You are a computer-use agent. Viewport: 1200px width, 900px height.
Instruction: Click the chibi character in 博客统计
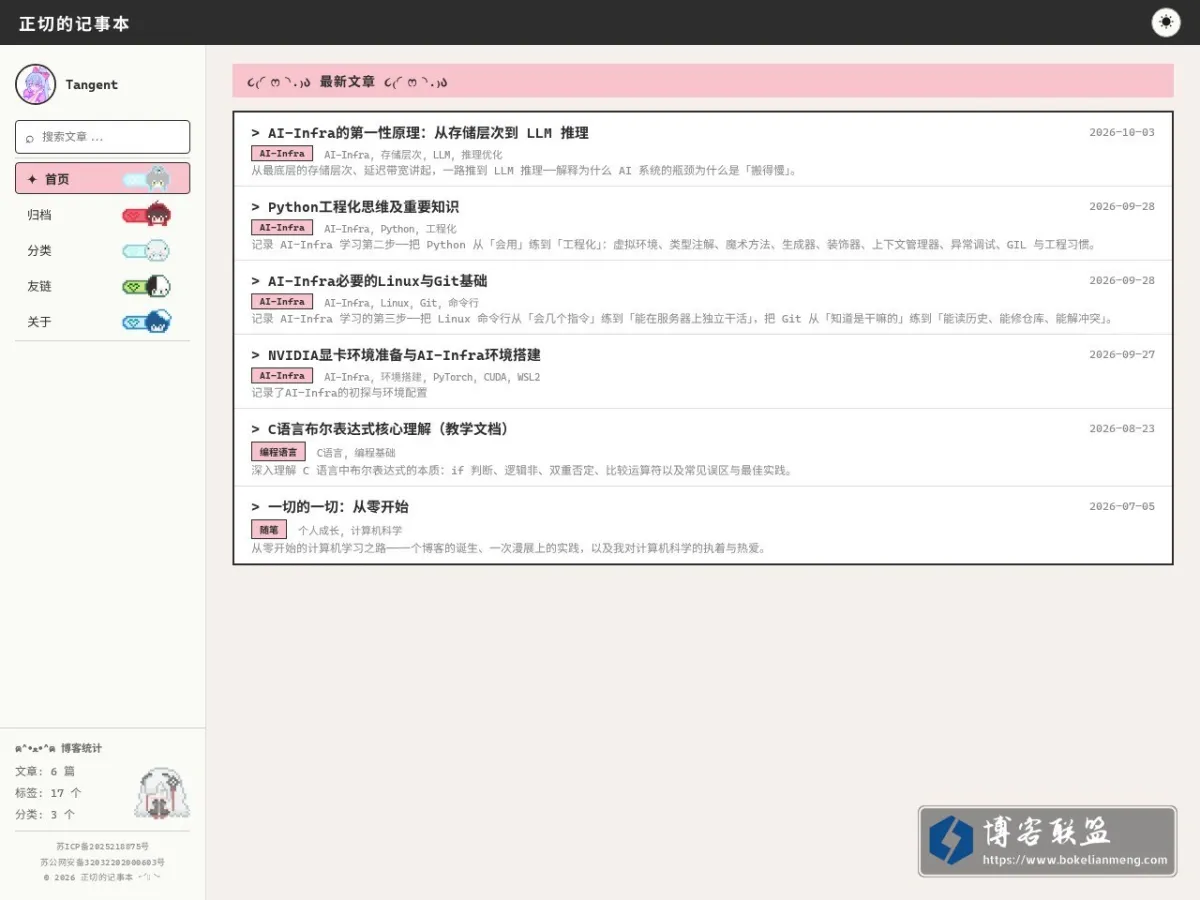pyautogui.click(x=162, y=794)
